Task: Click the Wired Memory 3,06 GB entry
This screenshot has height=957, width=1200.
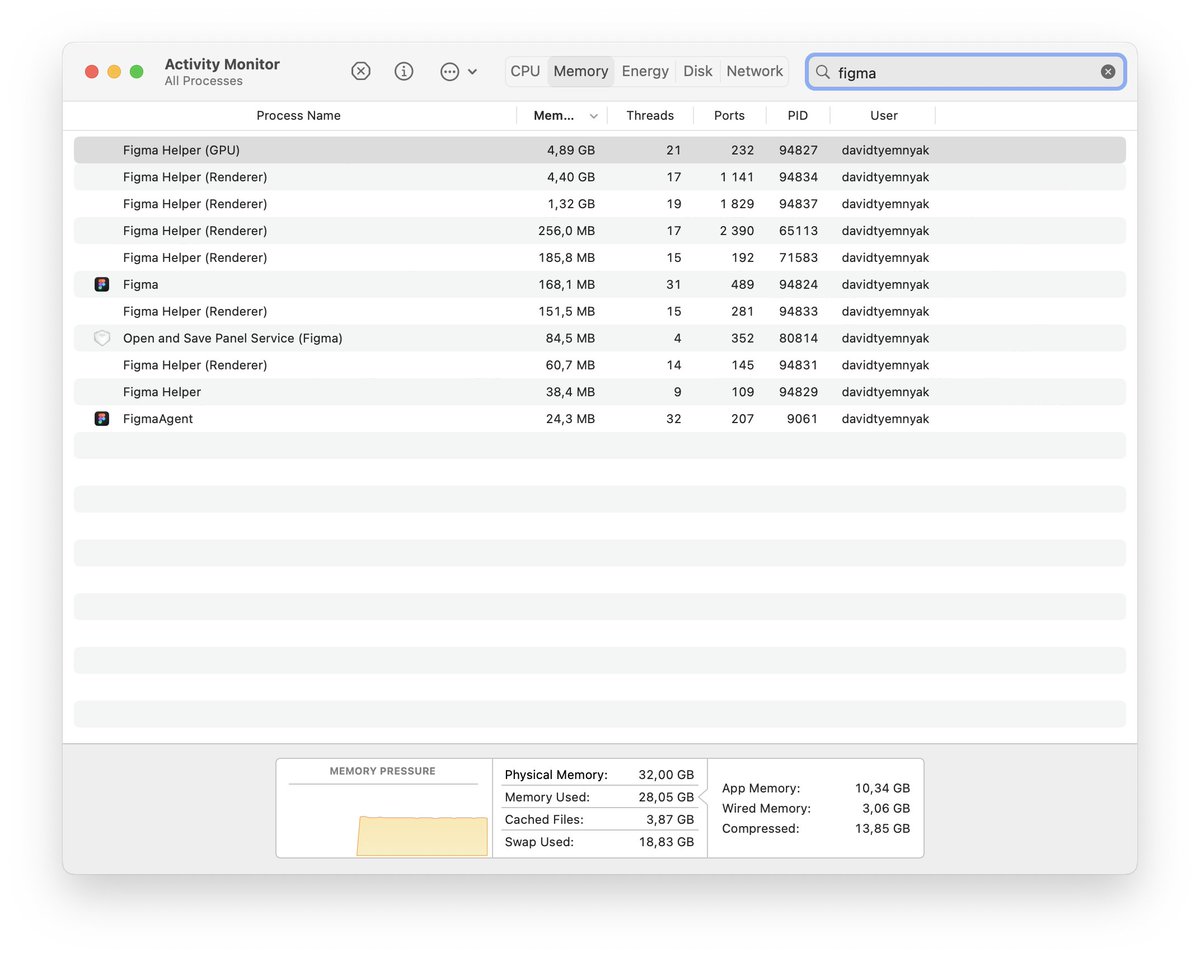Action: (x=816, y=809)
